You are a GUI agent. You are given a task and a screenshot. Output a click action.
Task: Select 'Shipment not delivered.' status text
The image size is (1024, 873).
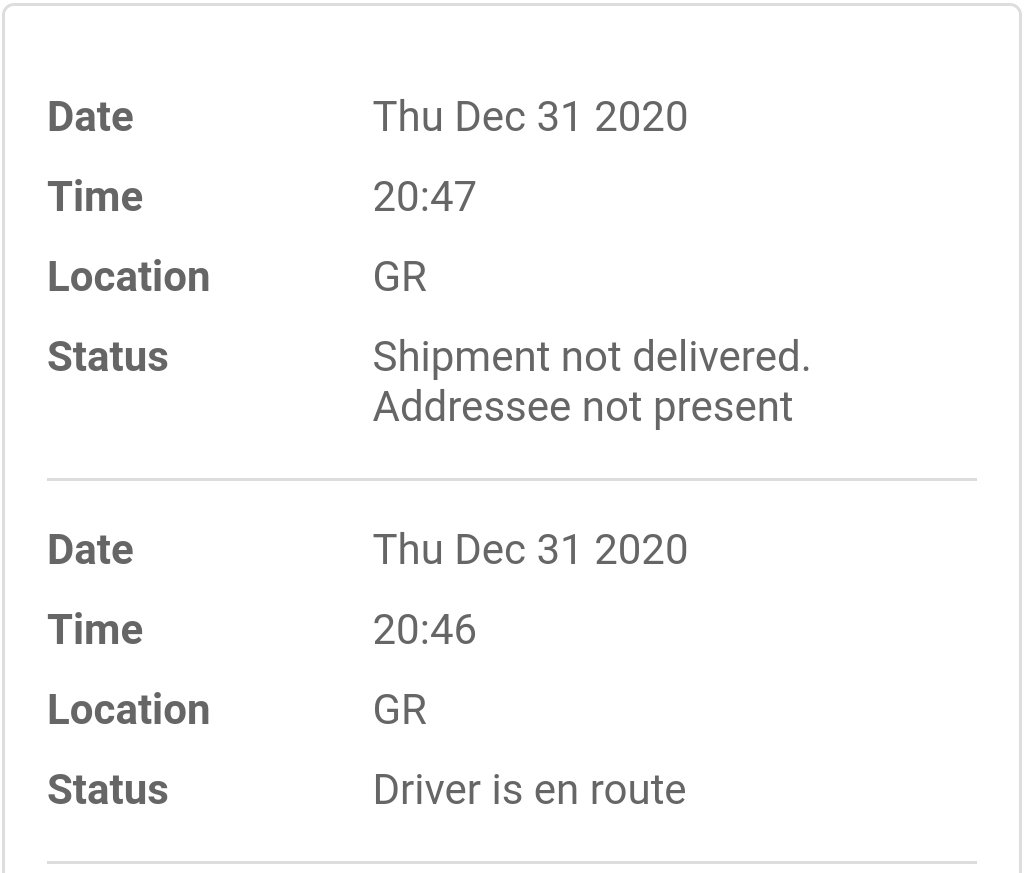592,357
